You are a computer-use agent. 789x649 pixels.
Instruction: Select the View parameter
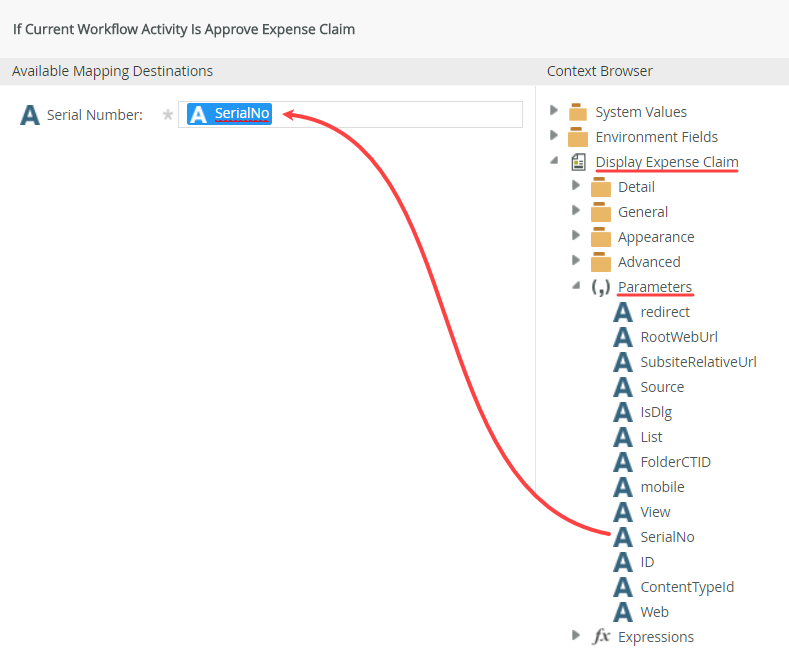[x=655, y=512]
